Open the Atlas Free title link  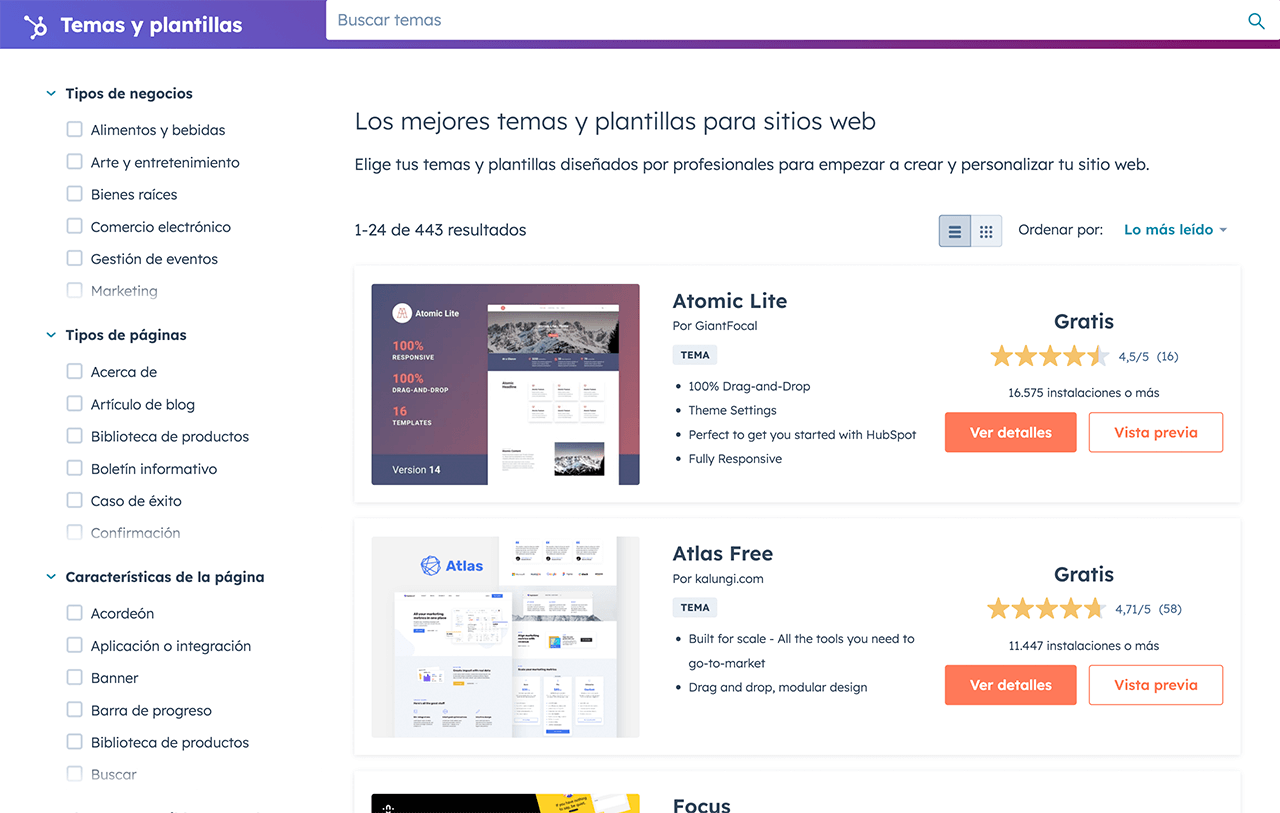(x=723, y=554)
